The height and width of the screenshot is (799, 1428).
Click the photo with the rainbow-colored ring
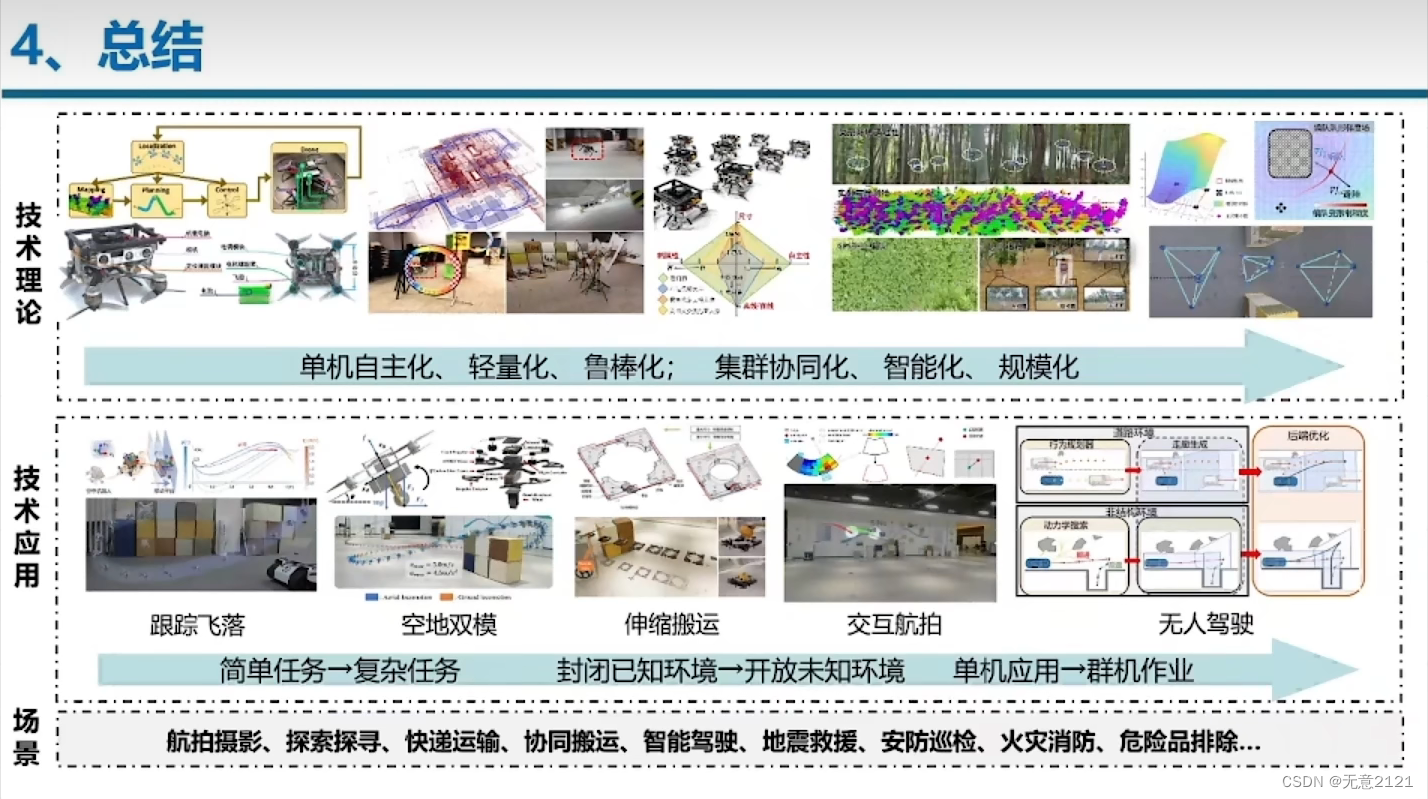click(436, 272)
